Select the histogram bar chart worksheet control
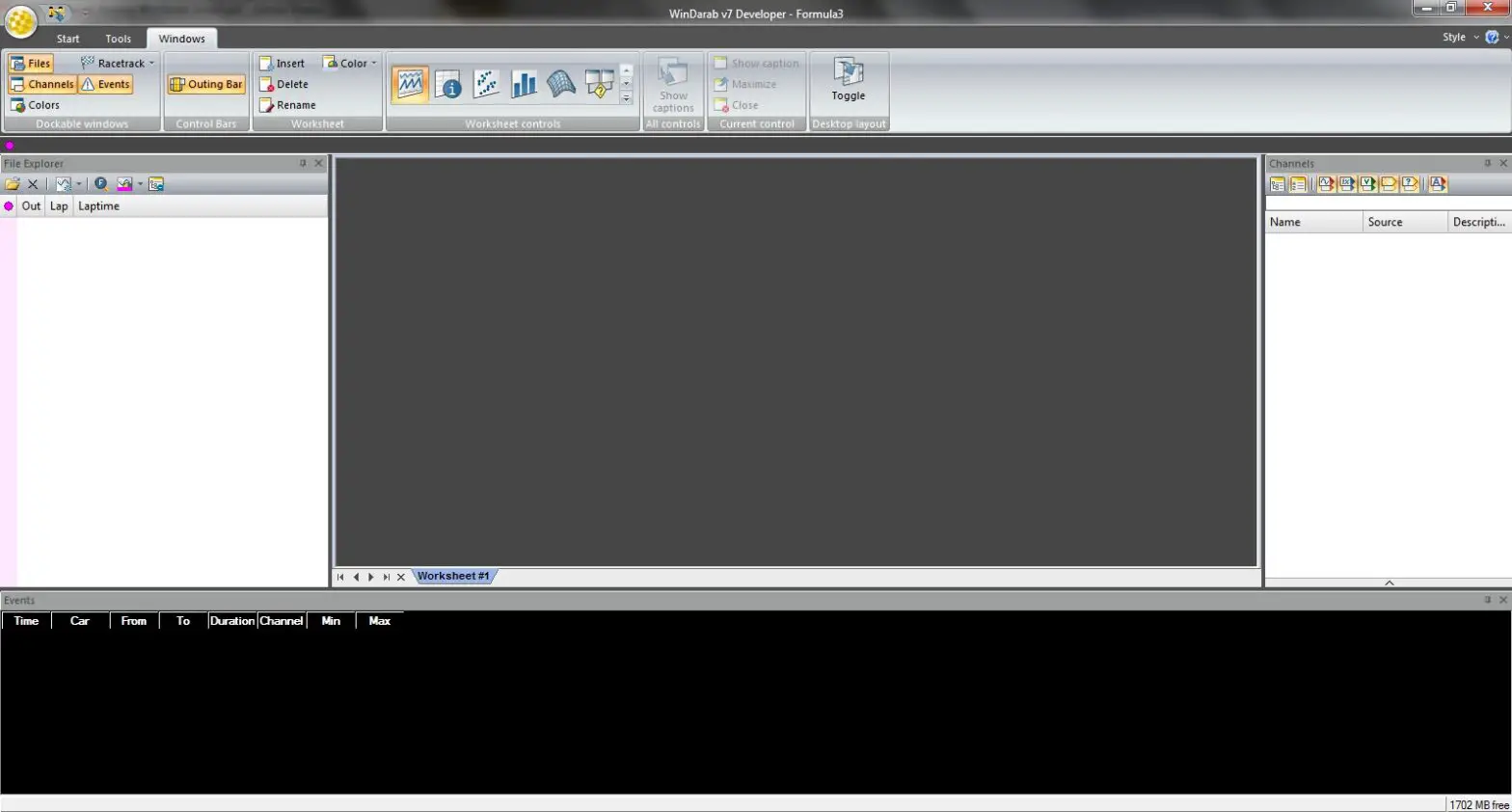This screenshot has height=812, width=1512. click(x=524, y=84)
